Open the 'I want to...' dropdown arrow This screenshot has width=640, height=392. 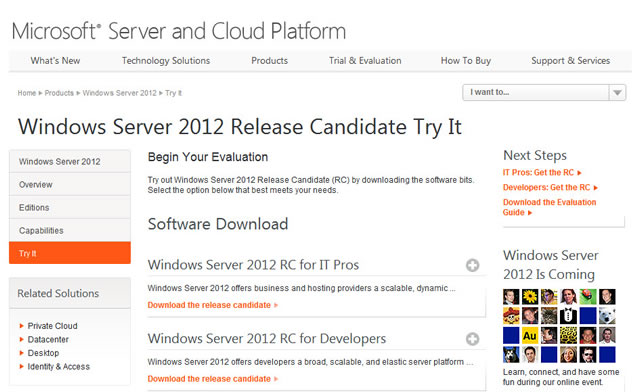coord(617,93)
